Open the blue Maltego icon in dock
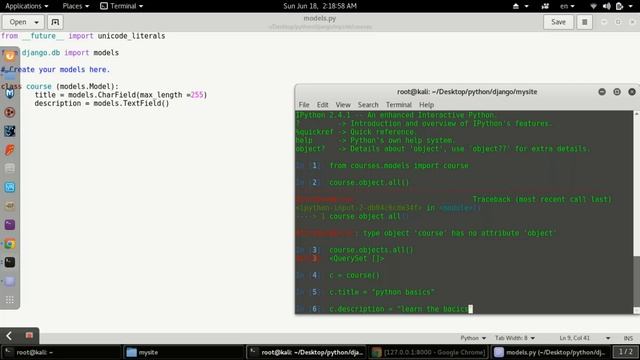 [10, 187]
